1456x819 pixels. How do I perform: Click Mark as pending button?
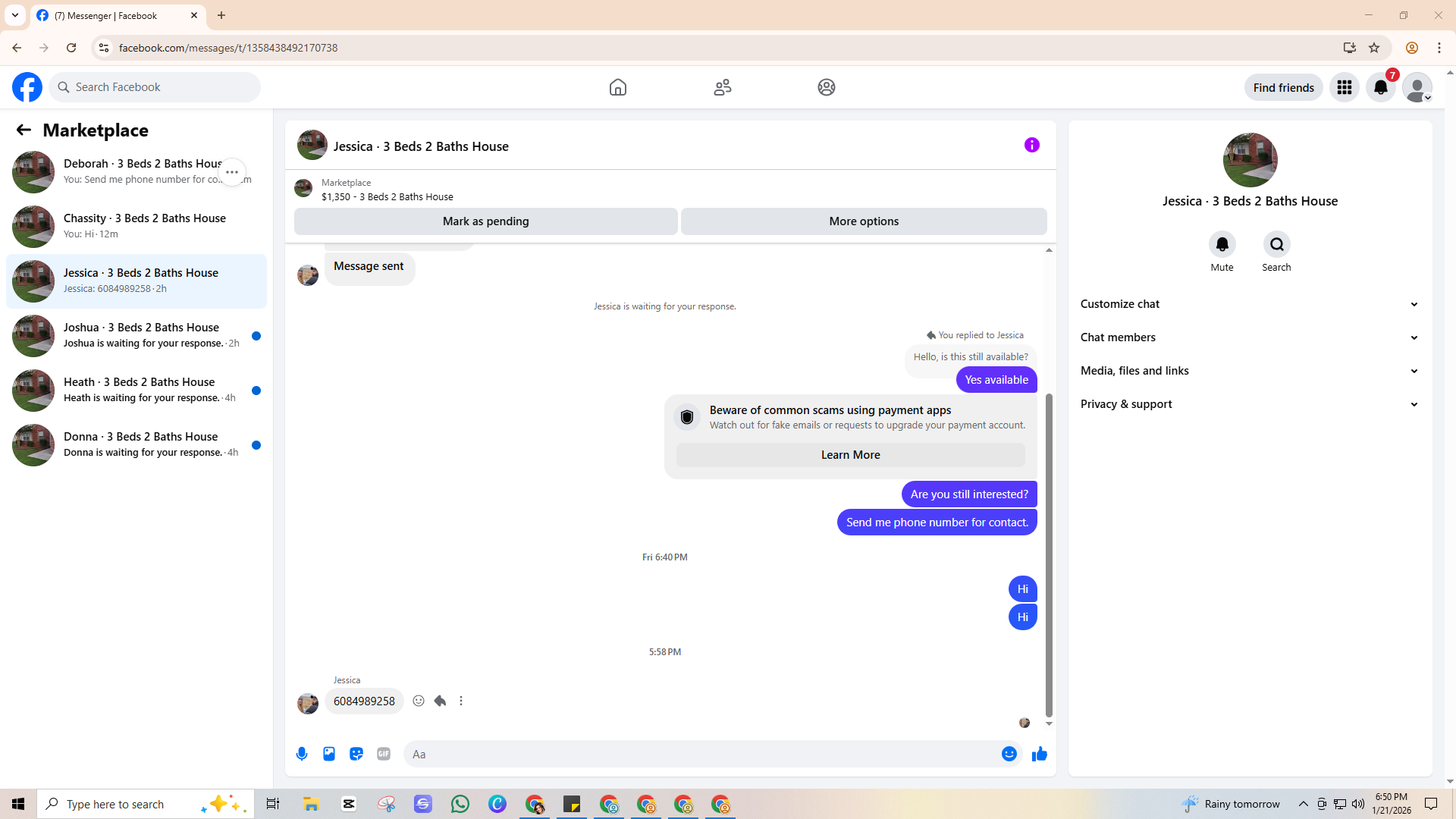[485, 221]
